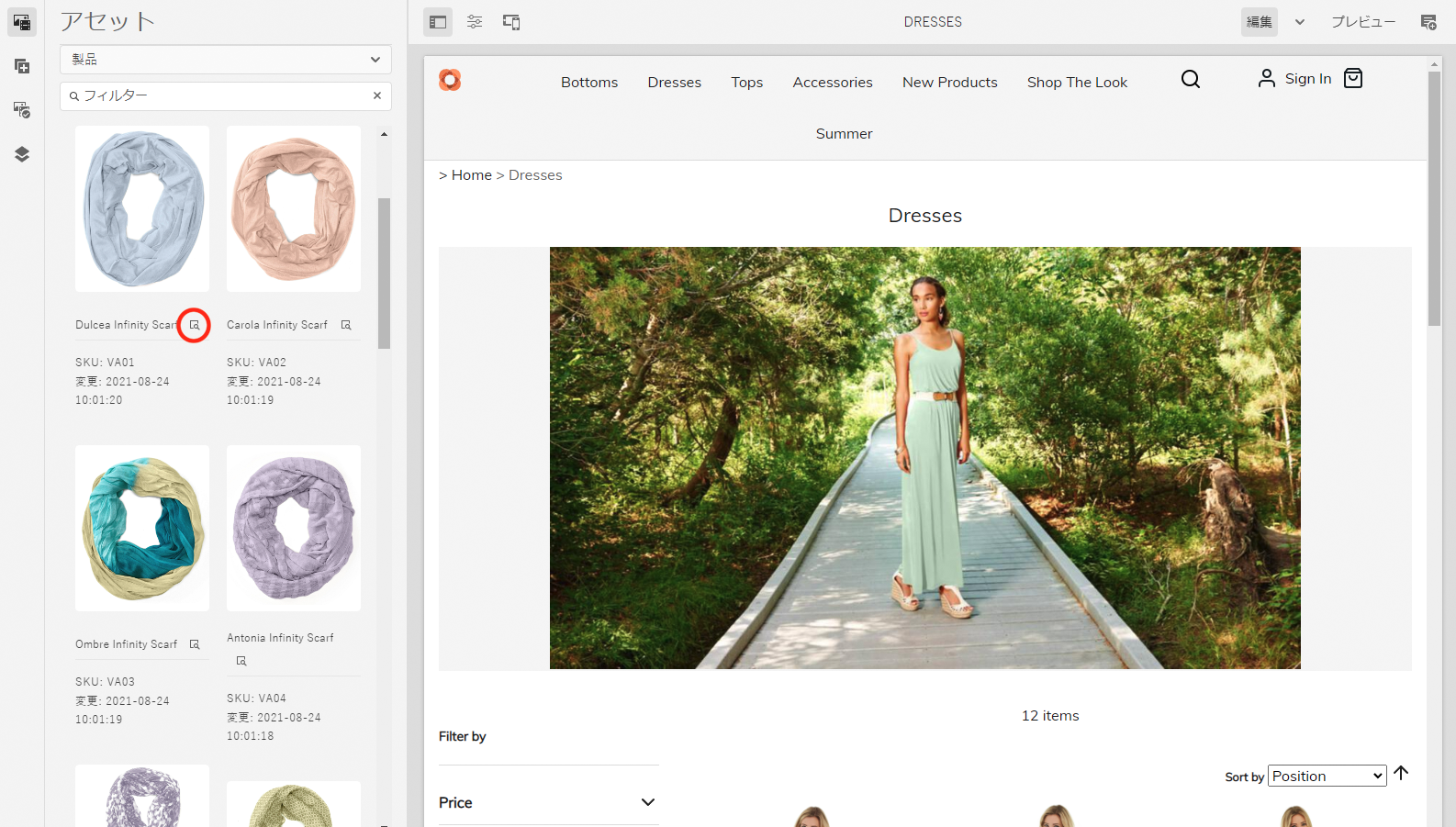Open the Shop The Look menu

pyautogui.click(x=1078, y=83)
